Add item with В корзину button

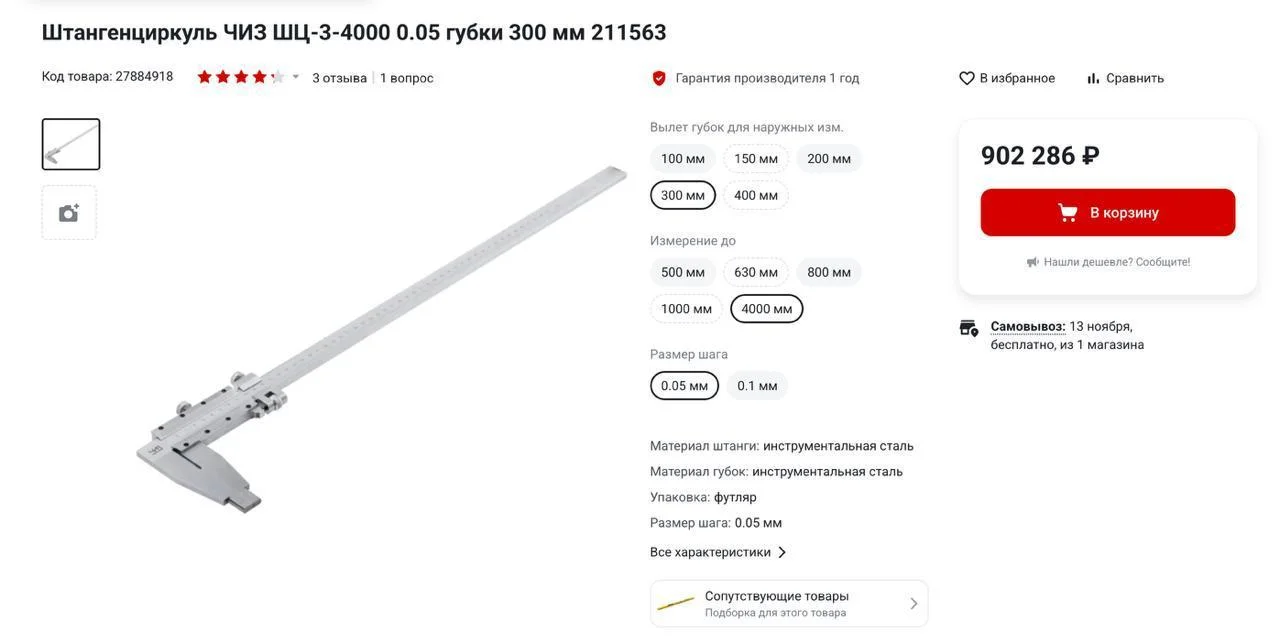[x=1108, y=213]
